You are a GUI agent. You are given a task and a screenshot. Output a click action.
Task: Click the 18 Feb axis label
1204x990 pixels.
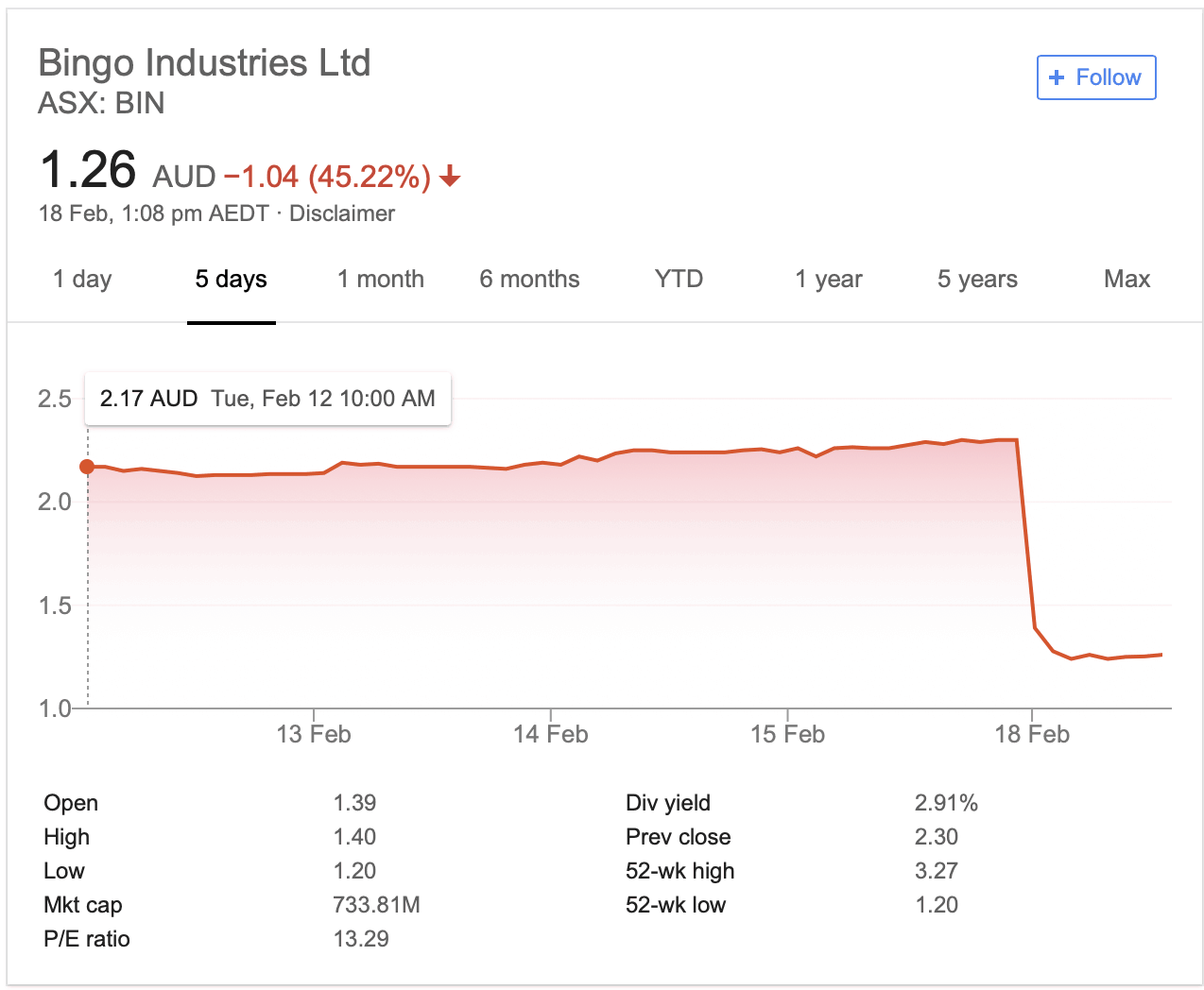point(1032,734)
